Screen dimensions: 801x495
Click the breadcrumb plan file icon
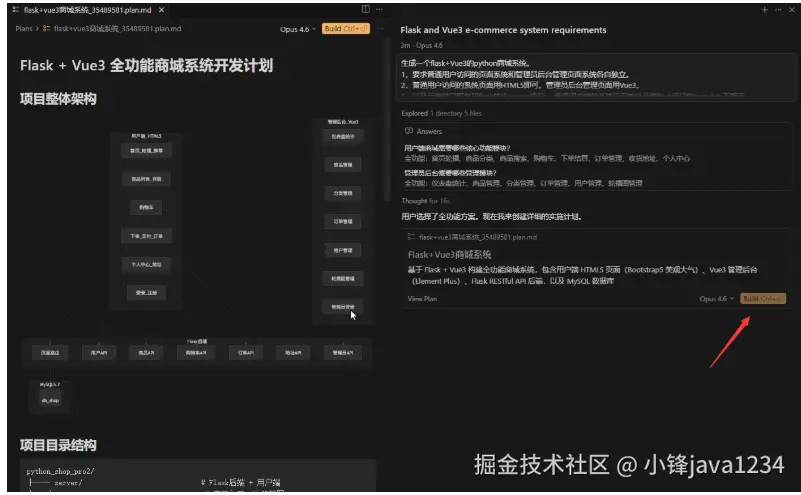(46, 29)
